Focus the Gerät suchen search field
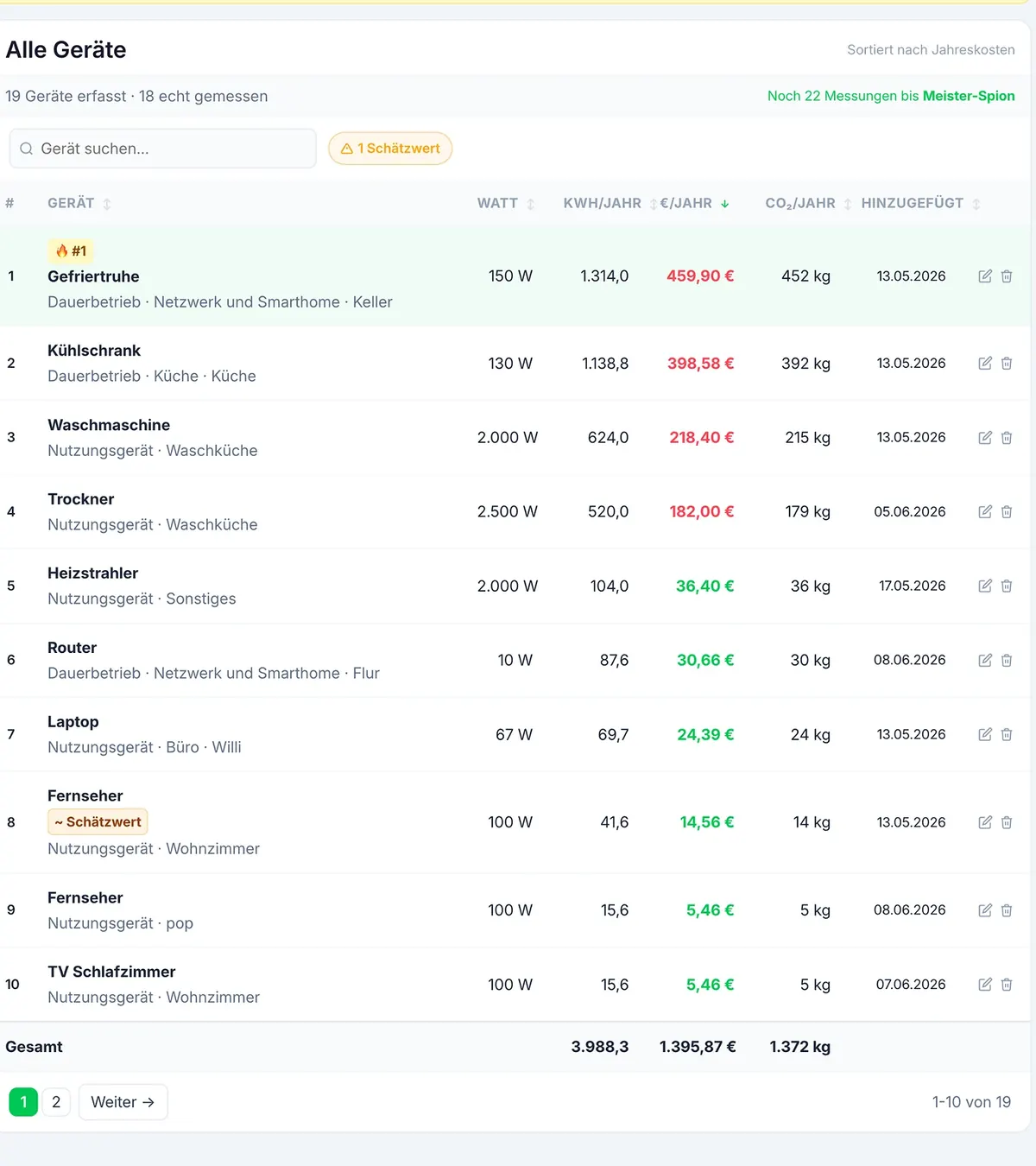Image resolution: width=1036 pixels, height=1166 pixels. click(x=163, y=149)
